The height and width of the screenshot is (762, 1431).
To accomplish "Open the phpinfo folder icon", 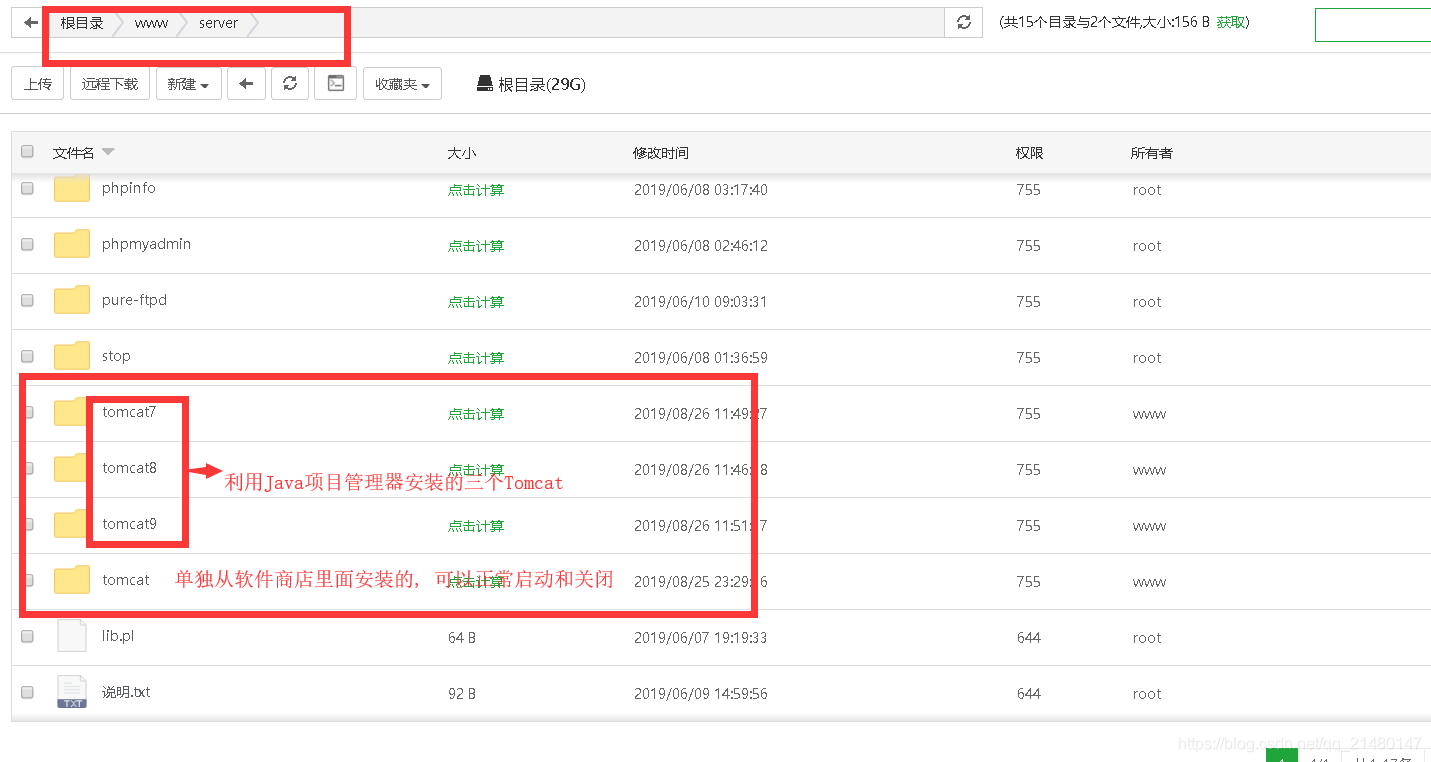I will tap(71, 188).
